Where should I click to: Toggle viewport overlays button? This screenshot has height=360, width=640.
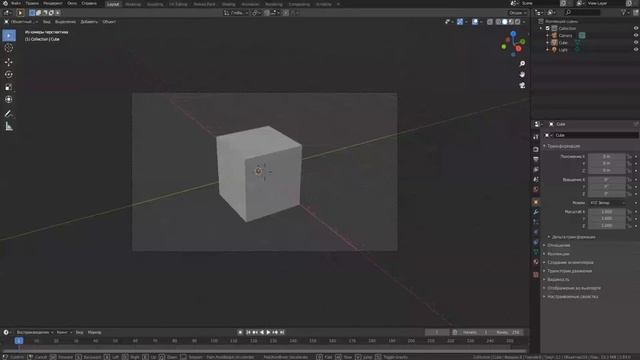pyautogui.click(x=475, y=22)
